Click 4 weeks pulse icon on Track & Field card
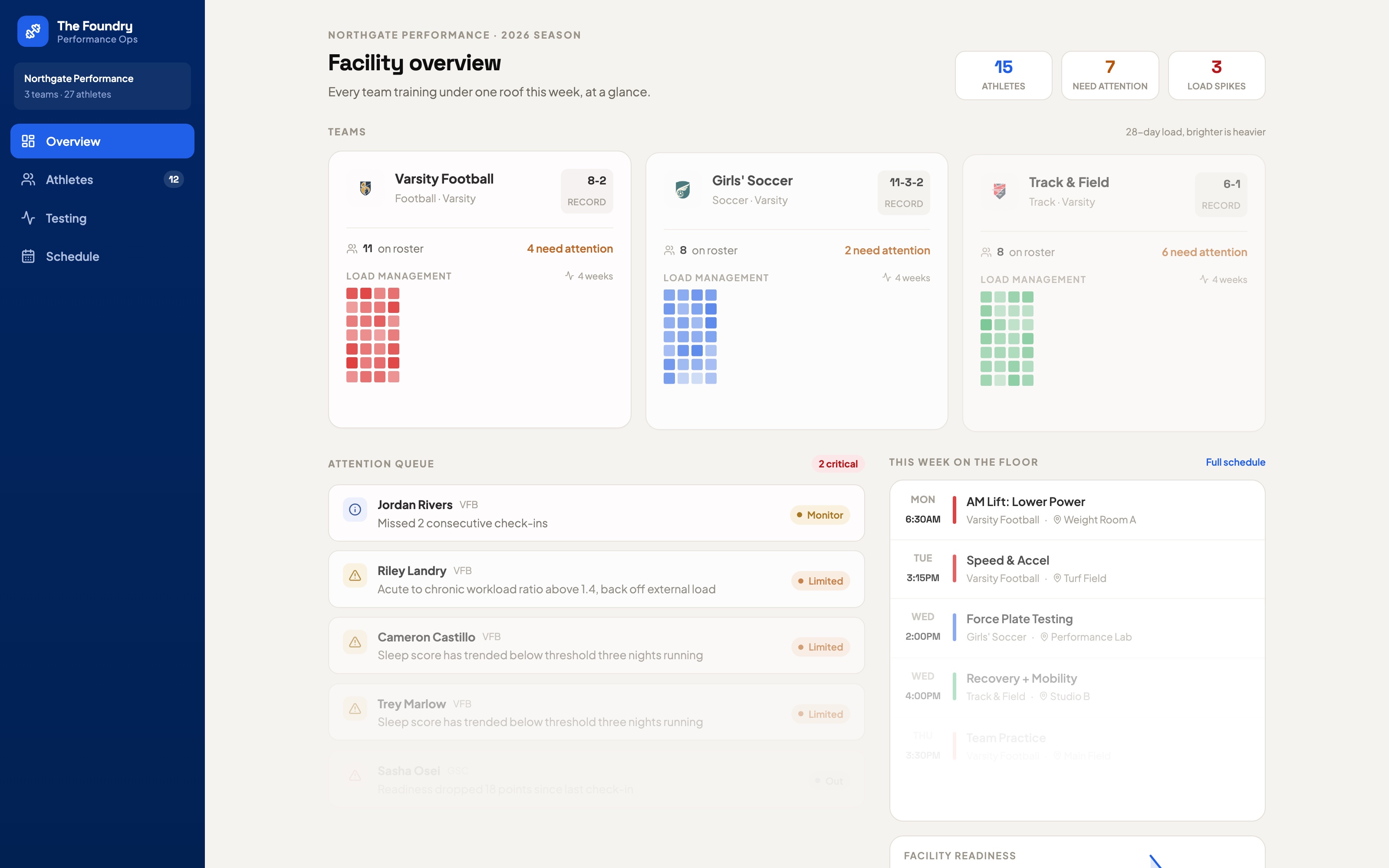Screen dimensions: 1389x868 click(x=1204, y=279)
